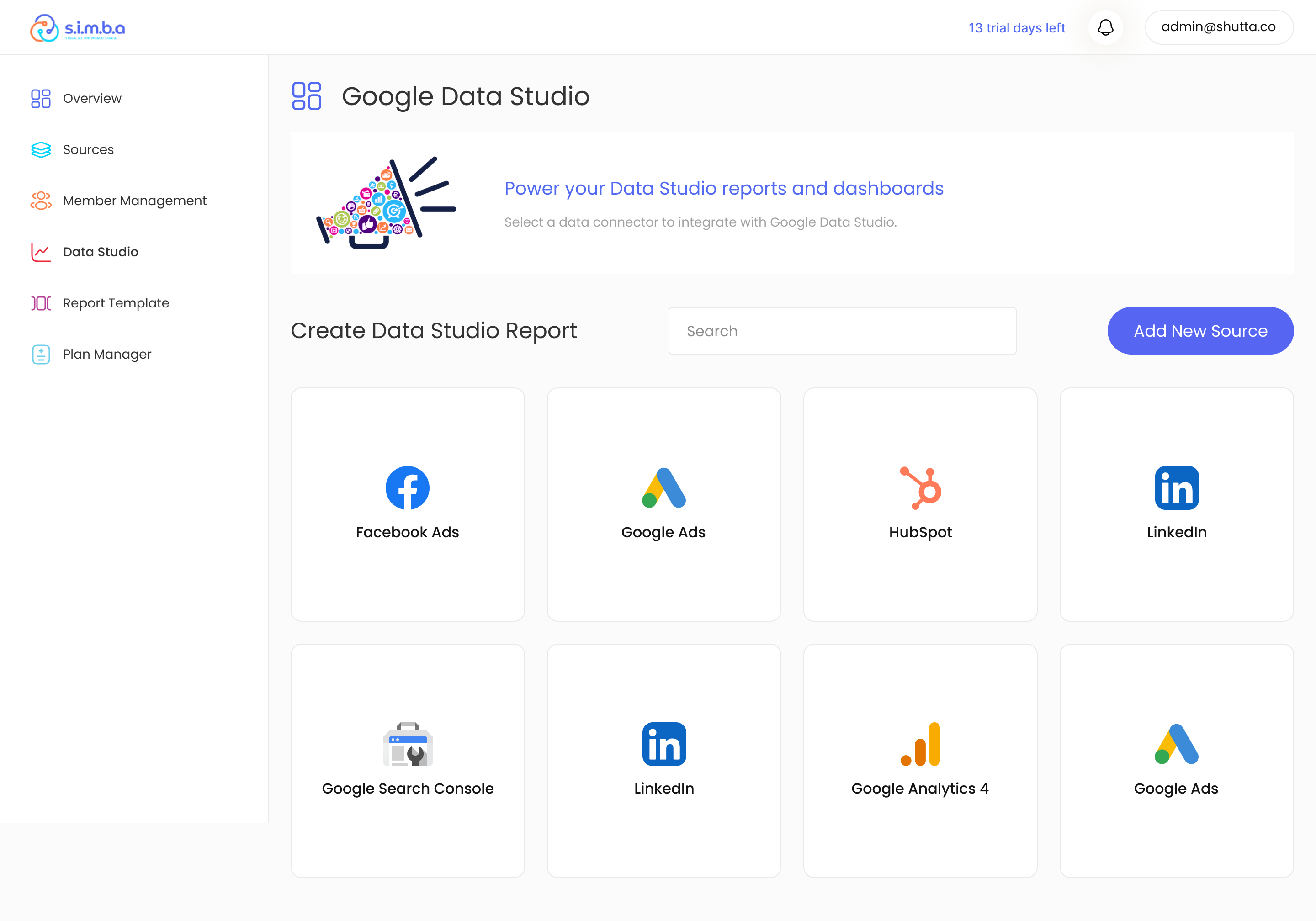Click the Create Data Studio Report heading

coord(434,331)
